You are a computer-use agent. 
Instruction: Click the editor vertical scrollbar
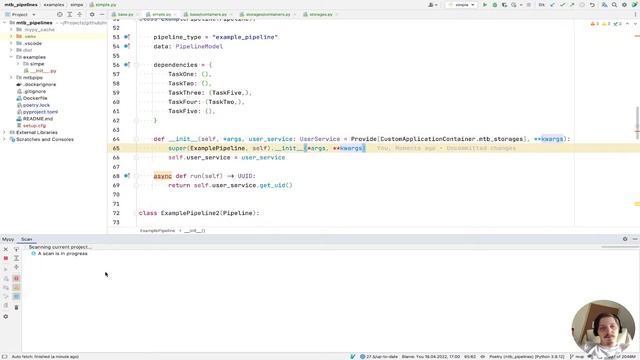(637, 122)
